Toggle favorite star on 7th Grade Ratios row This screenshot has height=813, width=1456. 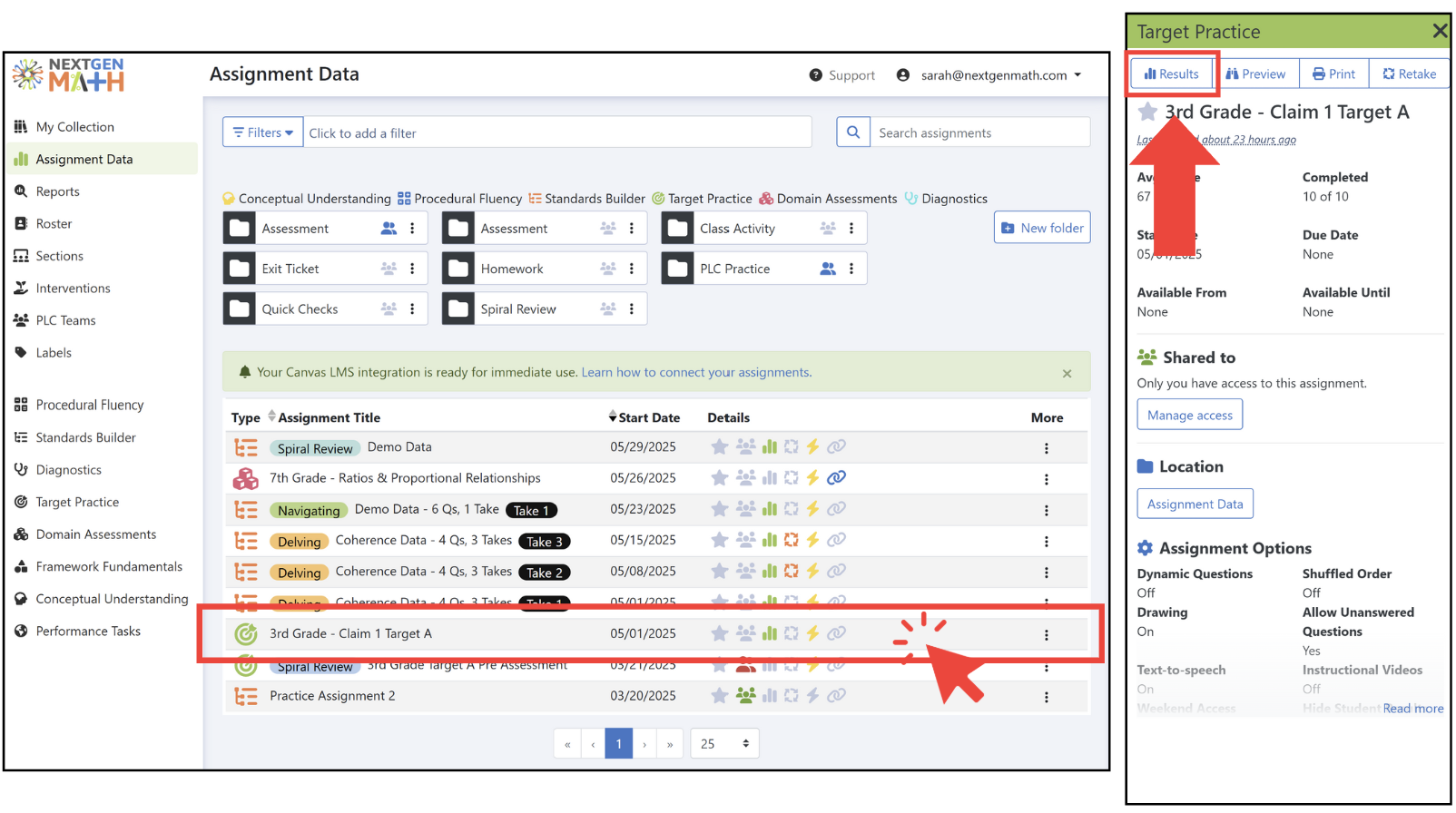pyautogui.click(x=719, y=477)
